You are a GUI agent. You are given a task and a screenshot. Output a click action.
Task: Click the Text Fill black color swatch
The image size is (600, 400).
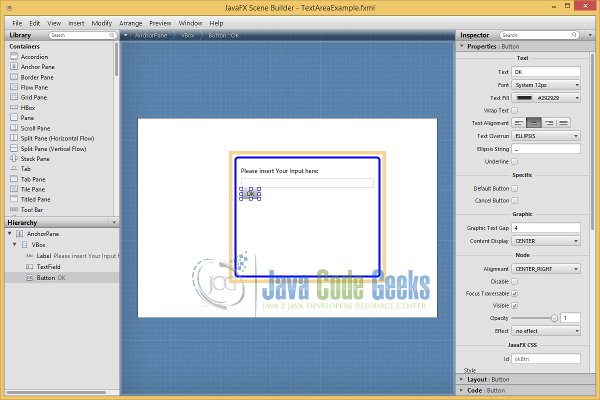(524, 98)
